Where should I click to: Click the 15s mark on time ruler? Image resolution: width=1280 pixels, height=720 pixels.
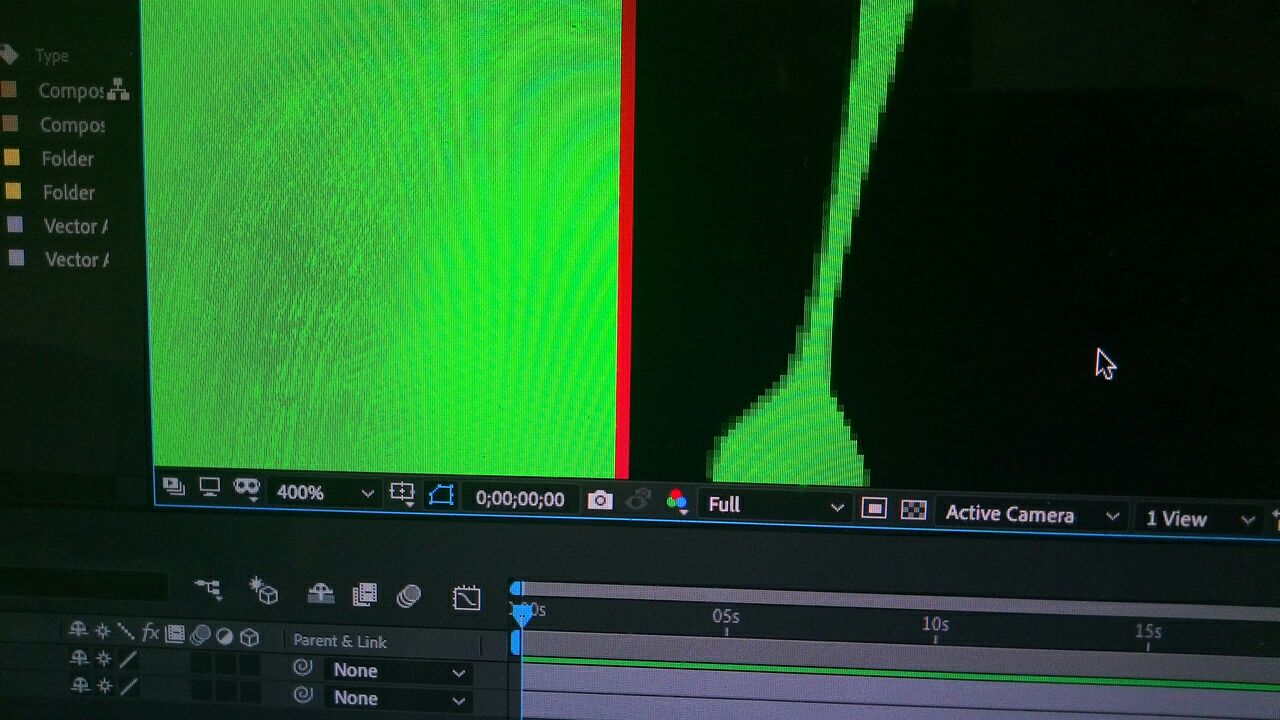click(1148, 632)
